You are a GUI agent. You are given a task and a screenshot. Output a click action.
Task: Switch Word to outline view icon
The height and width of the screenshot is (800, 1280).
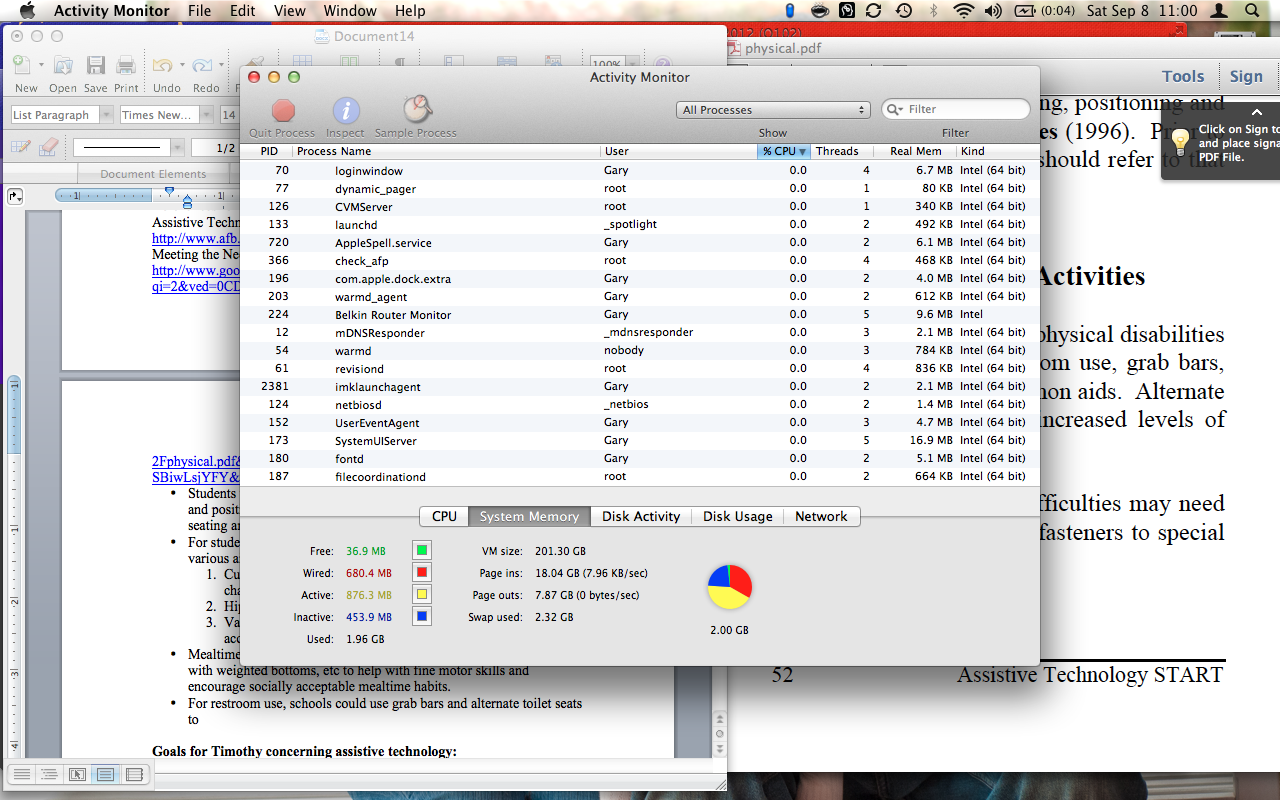pos(48,773)
